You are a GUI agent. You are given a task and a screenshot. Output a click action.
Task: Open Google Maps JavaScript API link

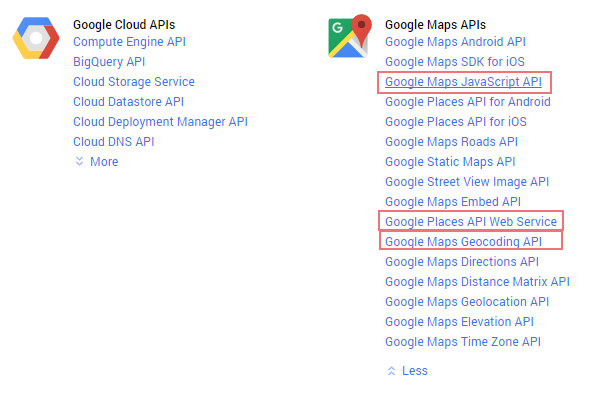[x=463, y=82]
